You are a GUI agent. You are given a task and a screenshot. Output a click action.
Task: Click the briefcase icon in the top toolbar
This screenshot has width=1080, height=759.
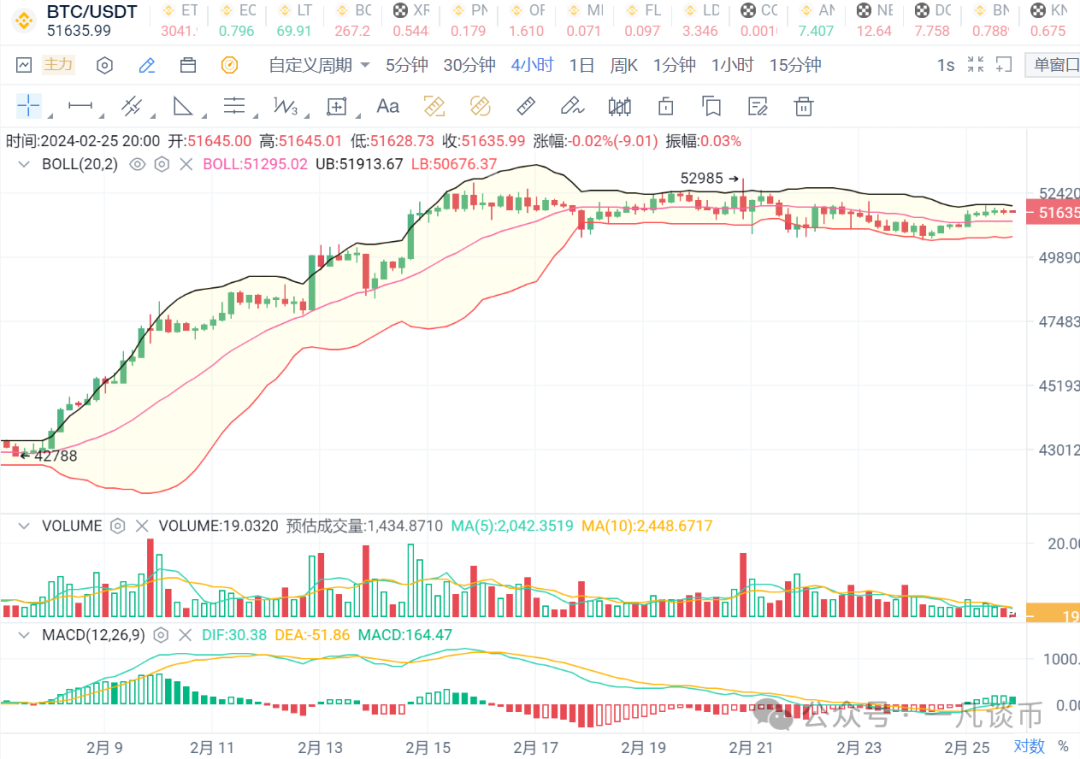point(187,65)
